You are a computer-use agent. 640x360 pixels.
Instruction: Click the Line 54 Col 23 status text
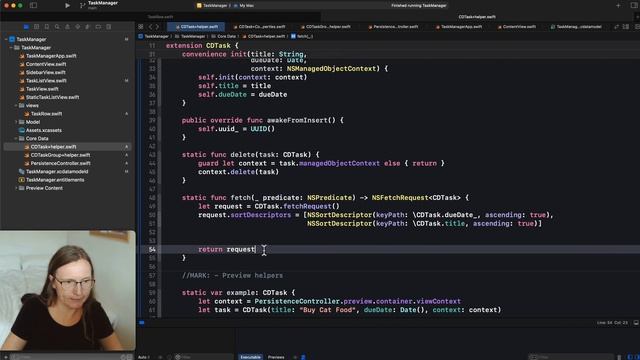(x=612, y=323)
